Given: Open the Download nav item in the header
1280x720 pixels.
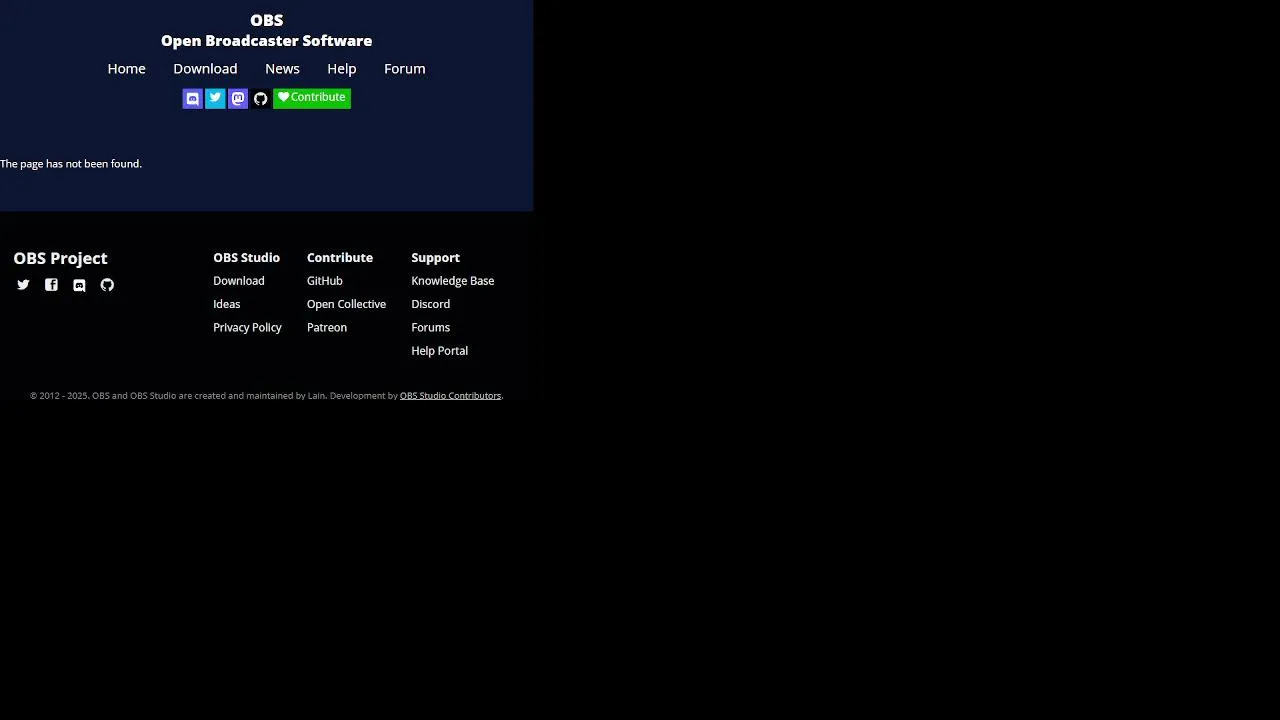Looking at the screenshot, I should click(205, 69).
